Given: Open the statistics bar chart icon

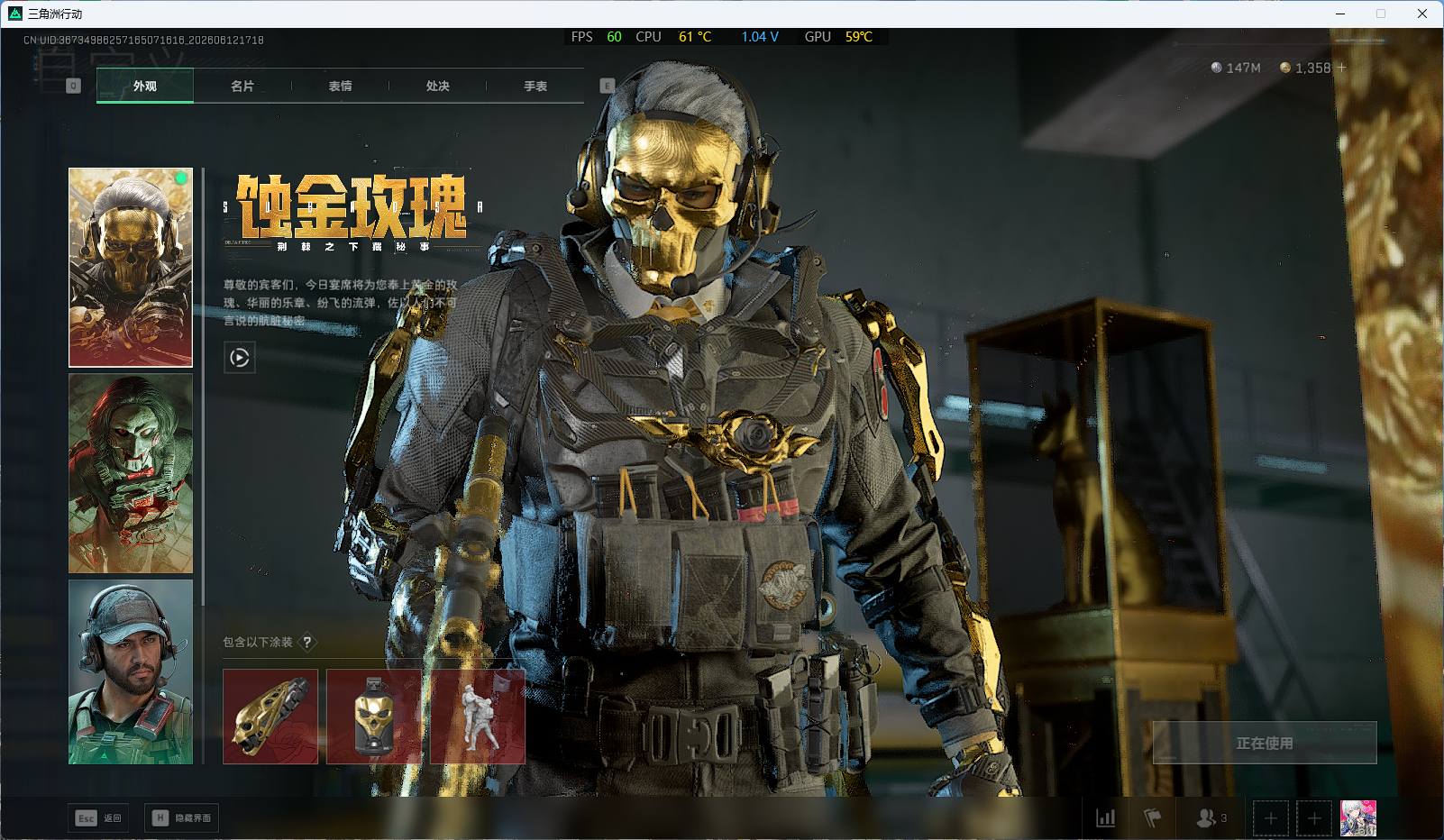Looking at the screenshot, I should click(x=1105, y=817).
